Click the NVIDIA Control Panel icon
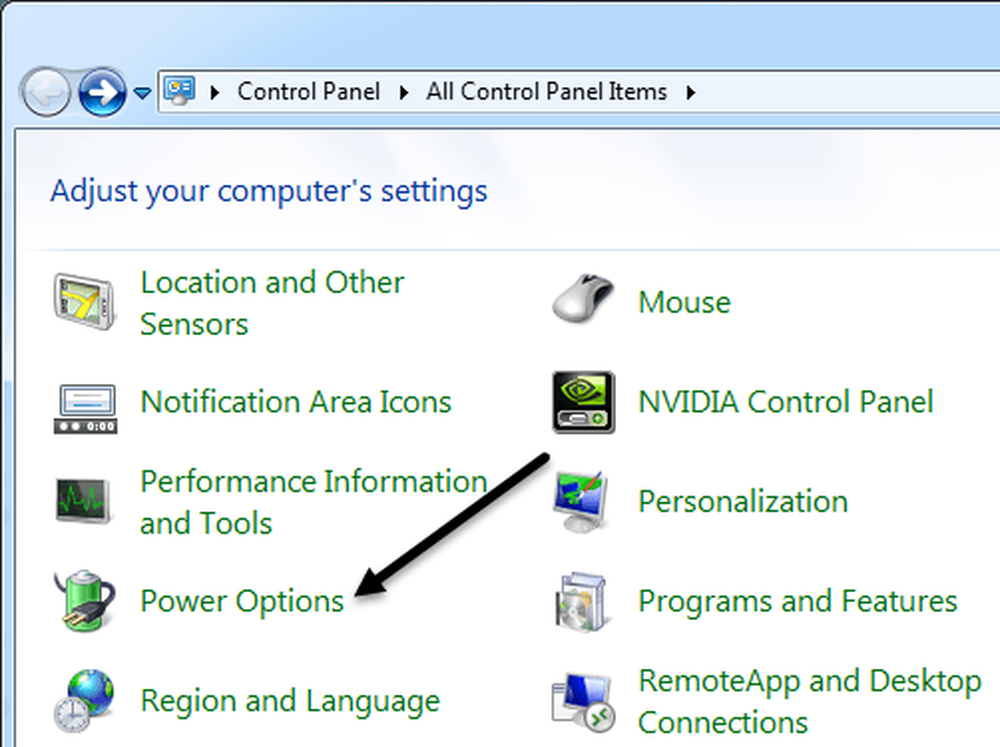This screenshot has width=1000, height=747. tap(584, 402)
